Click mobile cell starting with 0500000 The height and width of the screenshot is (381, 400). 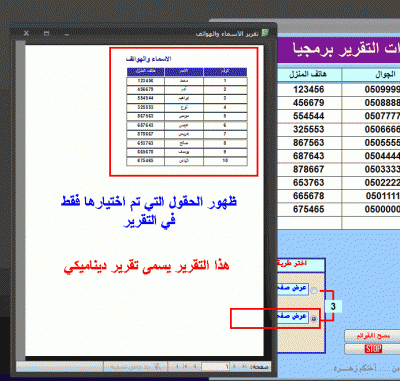click(371, 209)
